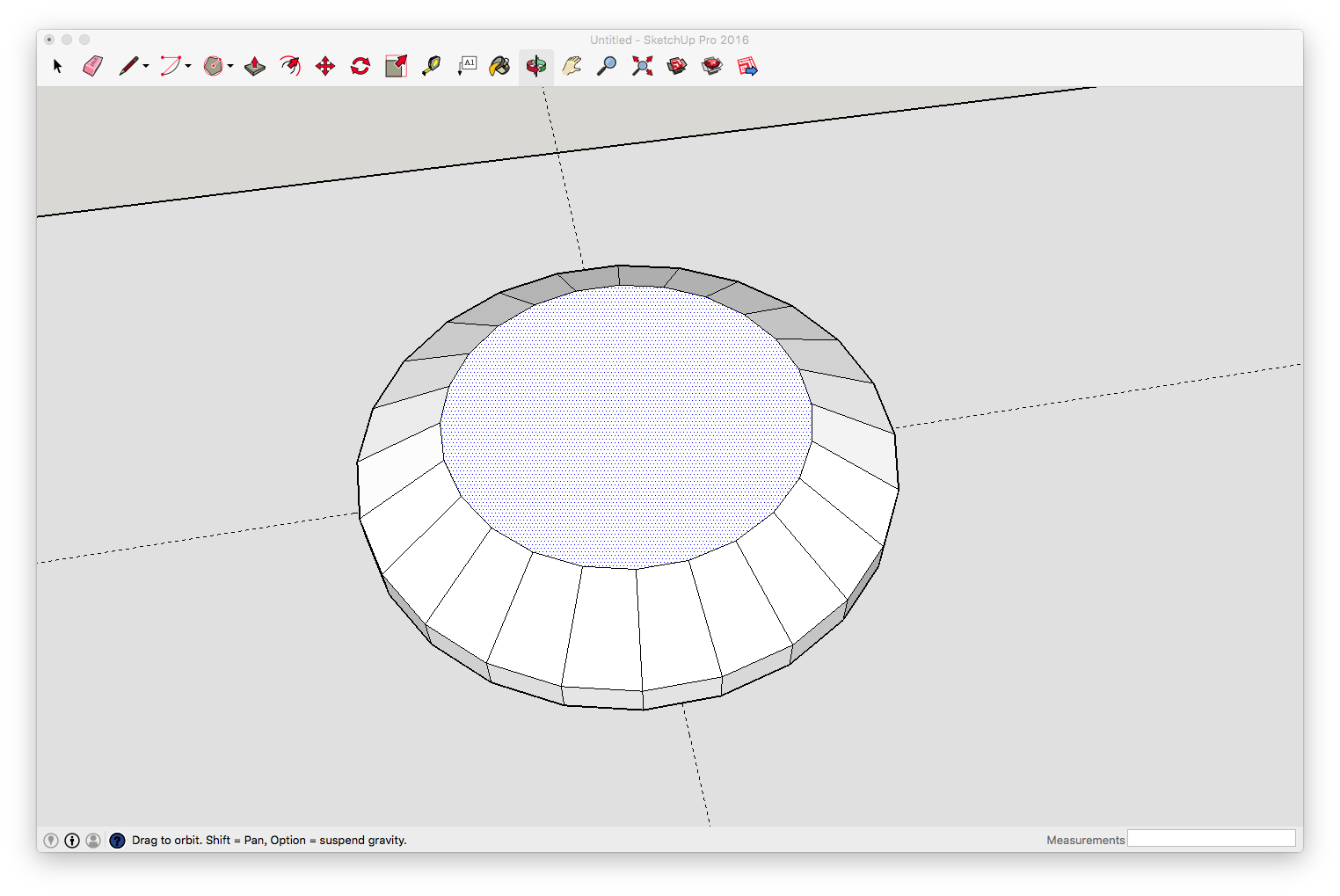Click inside the Measurements input box
The width and height of the screenshot is (1340, 896).
point(1212,839)
